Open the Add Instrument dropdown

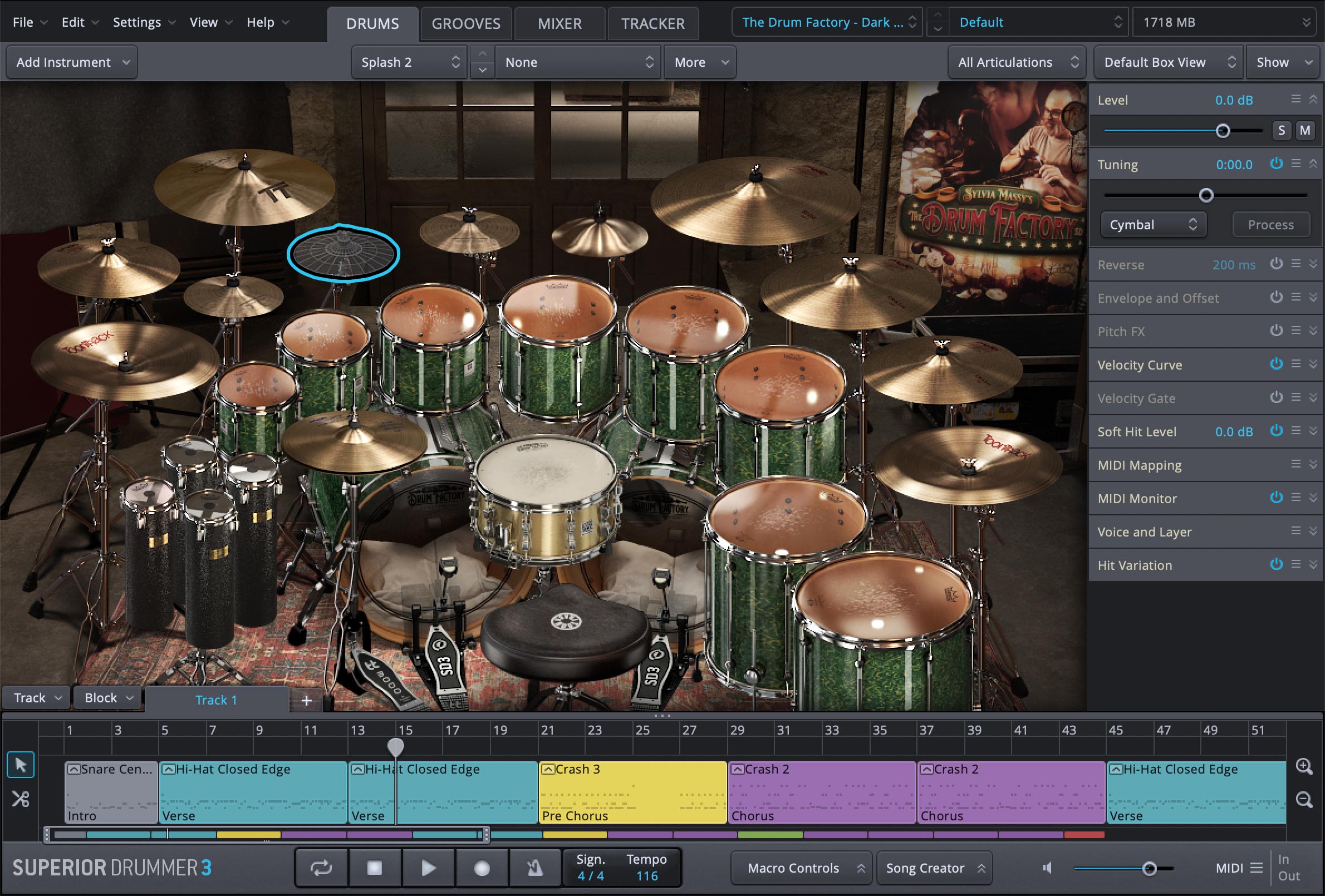click(x=71, y=62)
